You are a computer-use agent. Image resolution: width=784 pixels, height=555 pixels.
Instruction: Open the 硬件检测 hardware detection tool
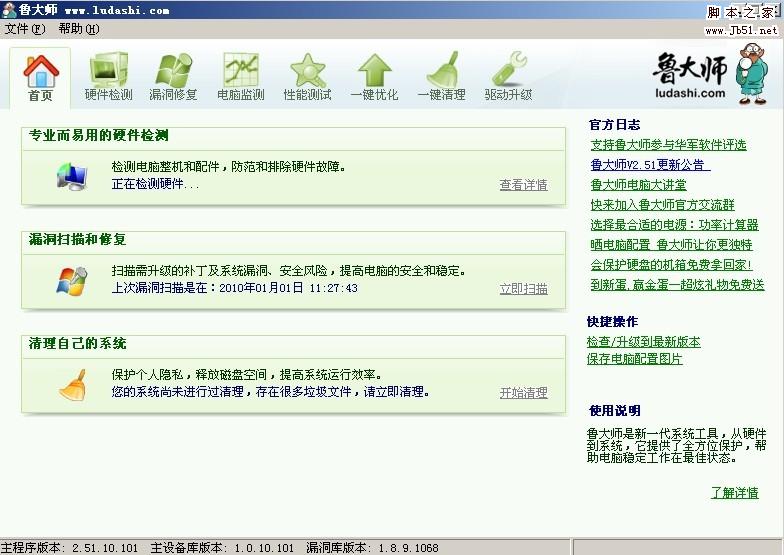click(x=108, y=76)
